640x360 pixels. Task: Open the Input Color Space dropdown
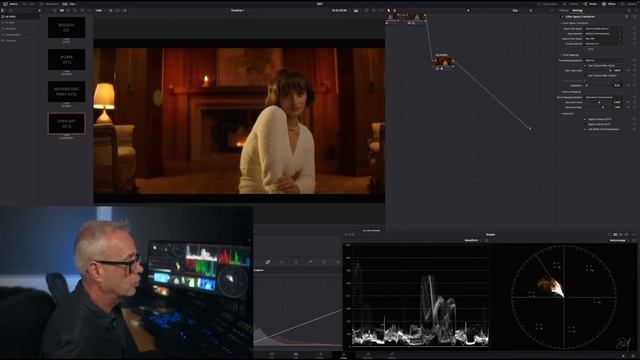coord(603,29)
